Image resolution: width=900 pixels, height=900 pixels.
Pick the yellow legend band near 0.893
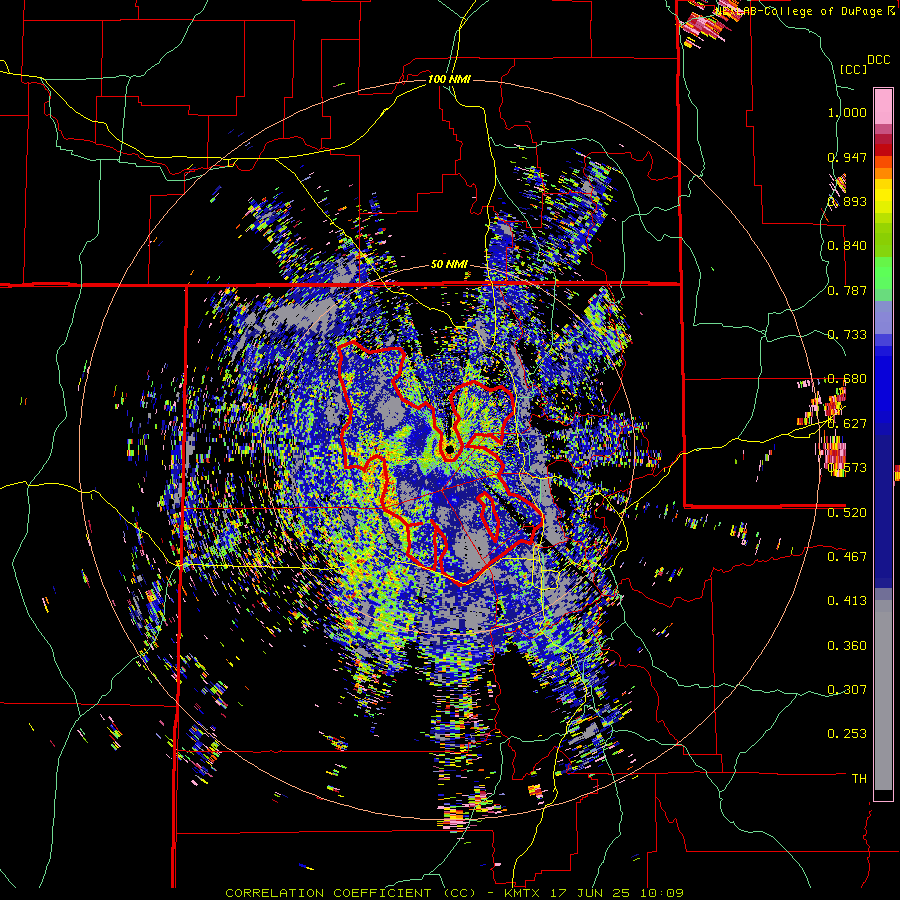click(883, 195)
